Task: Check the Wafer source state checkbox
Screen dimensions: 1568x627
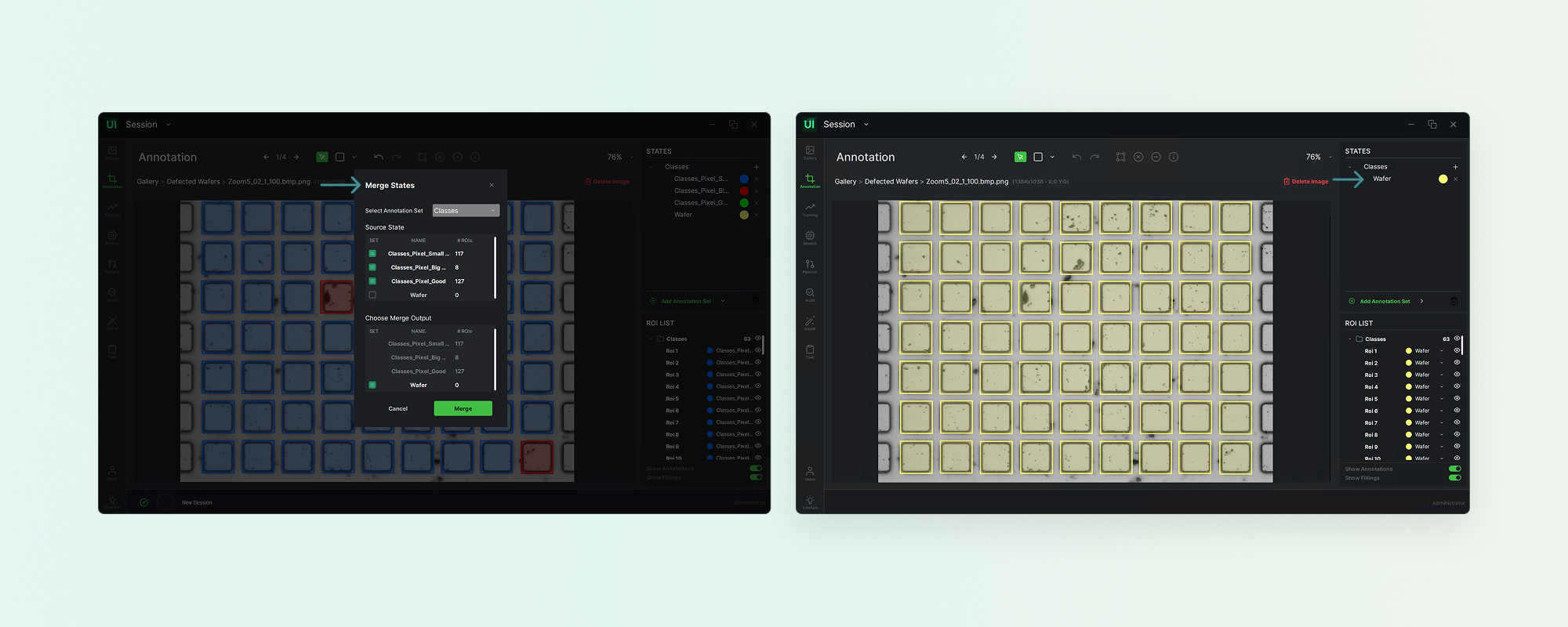Action: coord(372,295)
